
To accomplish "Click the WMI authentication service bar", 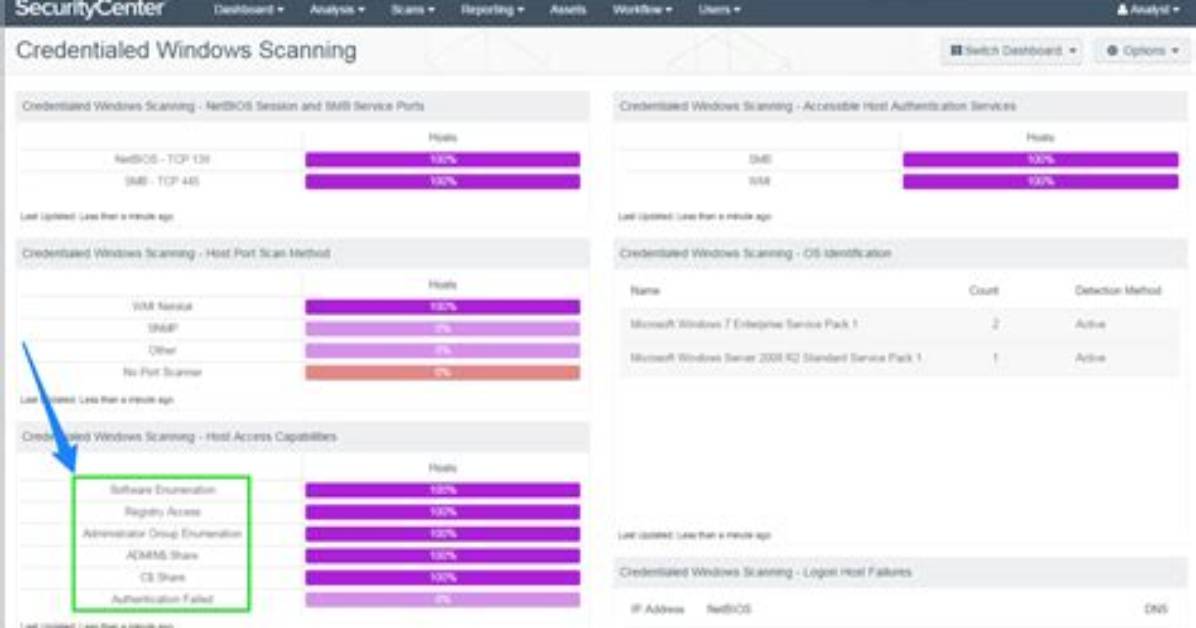I will (1040, 182).
